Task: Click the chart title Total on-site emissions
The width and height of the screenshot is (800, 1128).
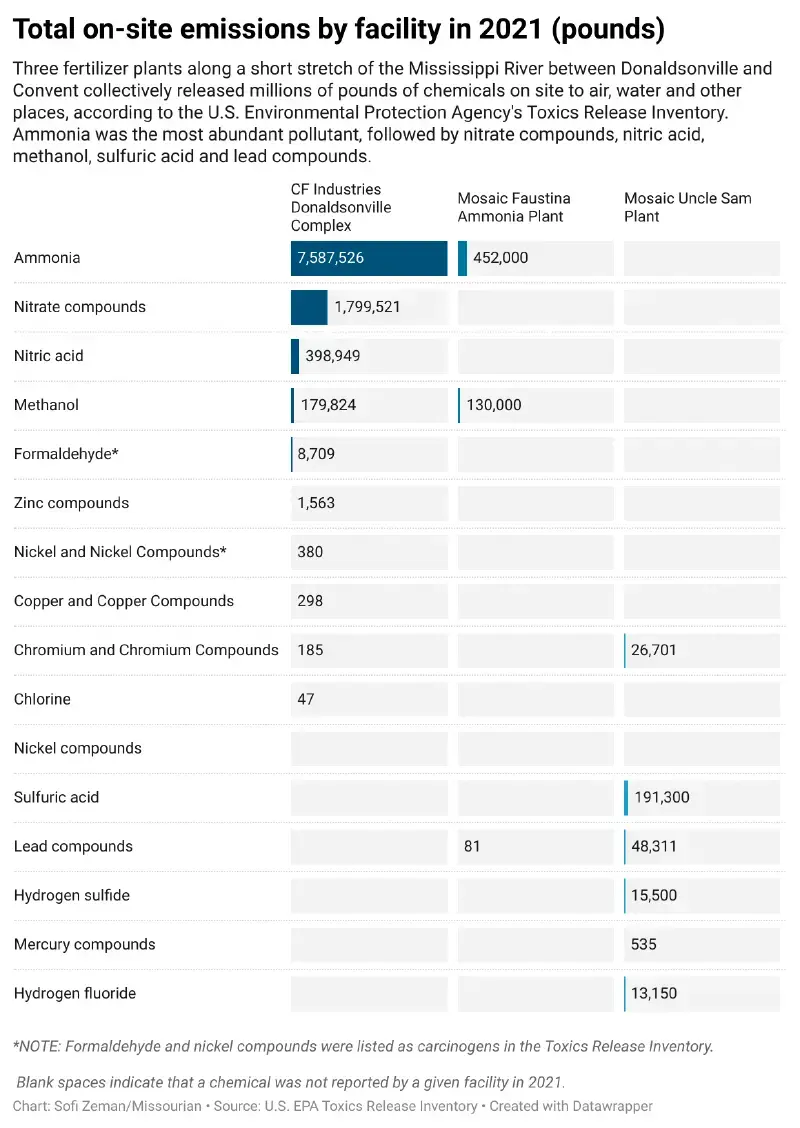Action: pos(339,29)
